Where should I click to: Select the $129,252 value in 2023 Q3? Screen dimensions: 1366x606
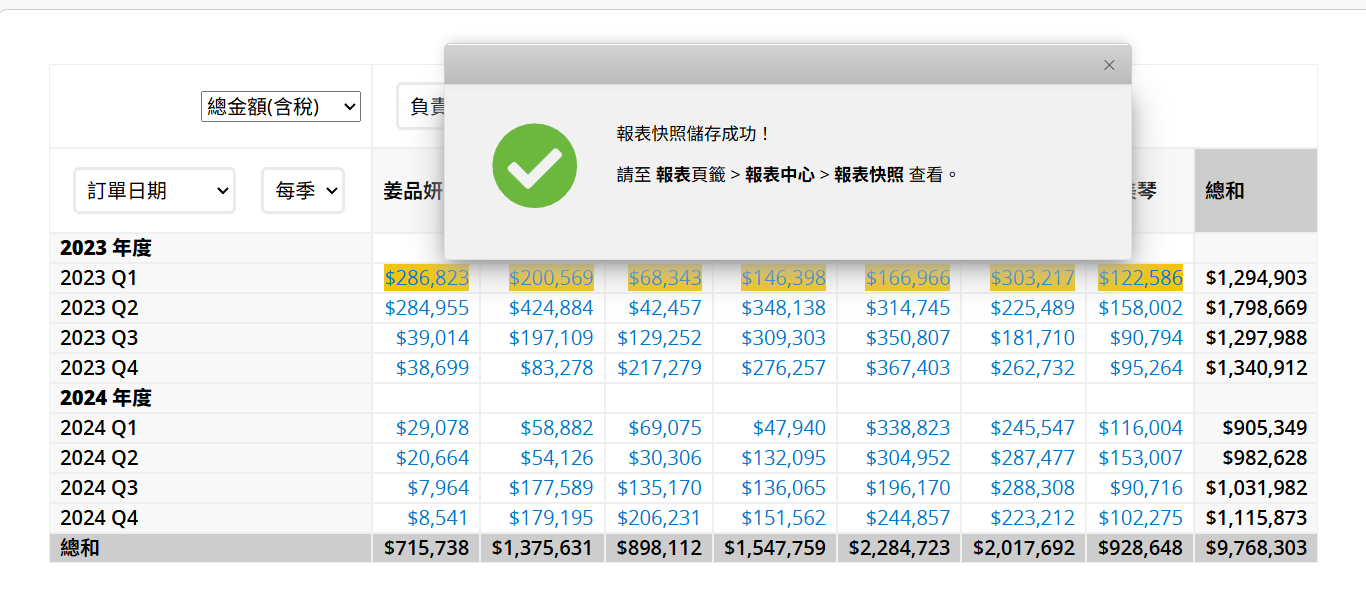click(659, 338)
